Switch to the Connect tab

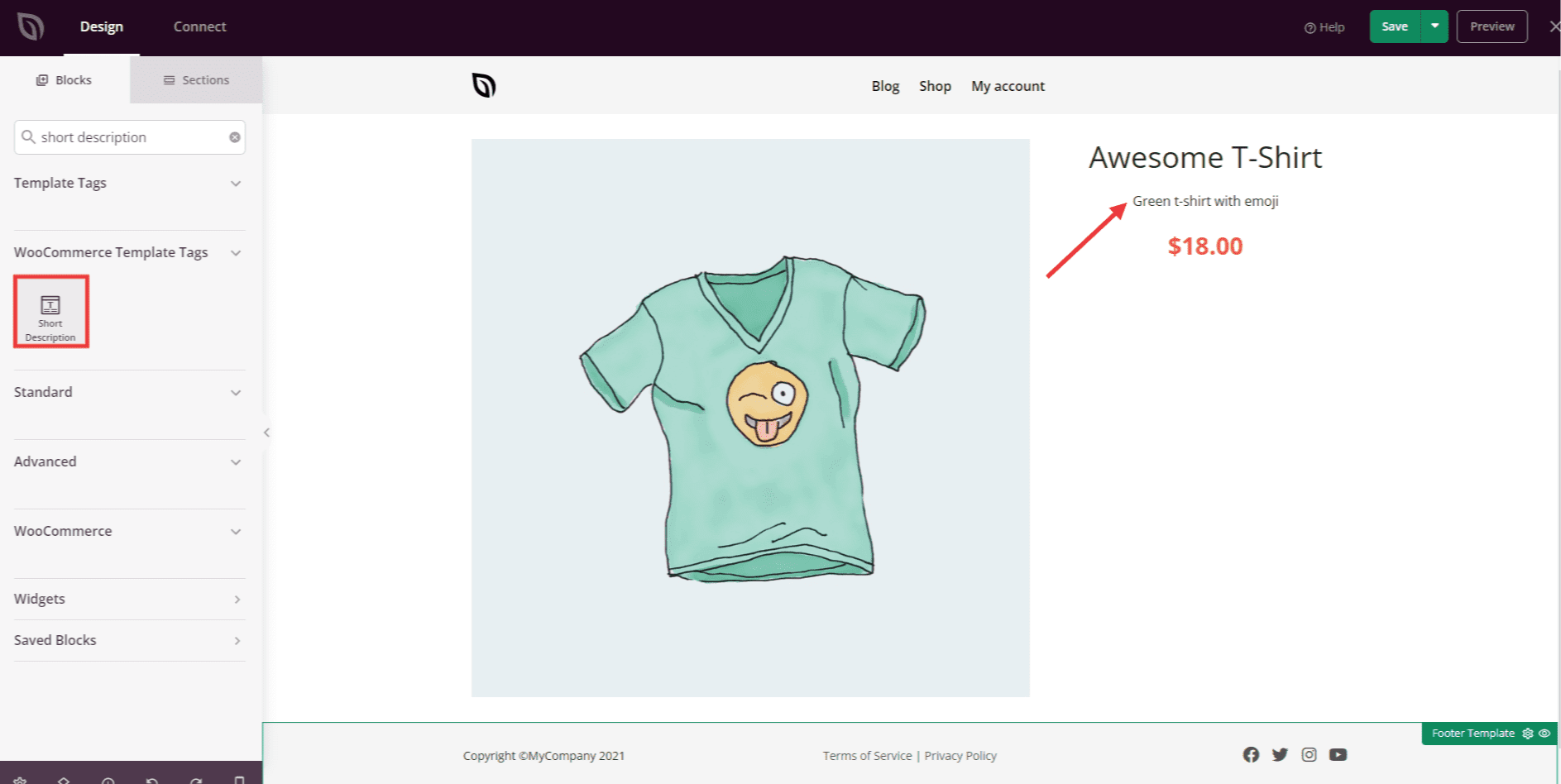(x=199, y=26)
